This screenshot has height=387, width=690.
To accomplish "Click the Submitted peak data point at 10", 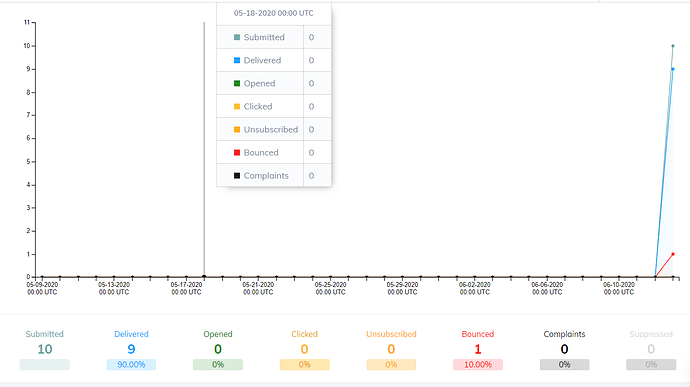I will (x=673, y=46).
